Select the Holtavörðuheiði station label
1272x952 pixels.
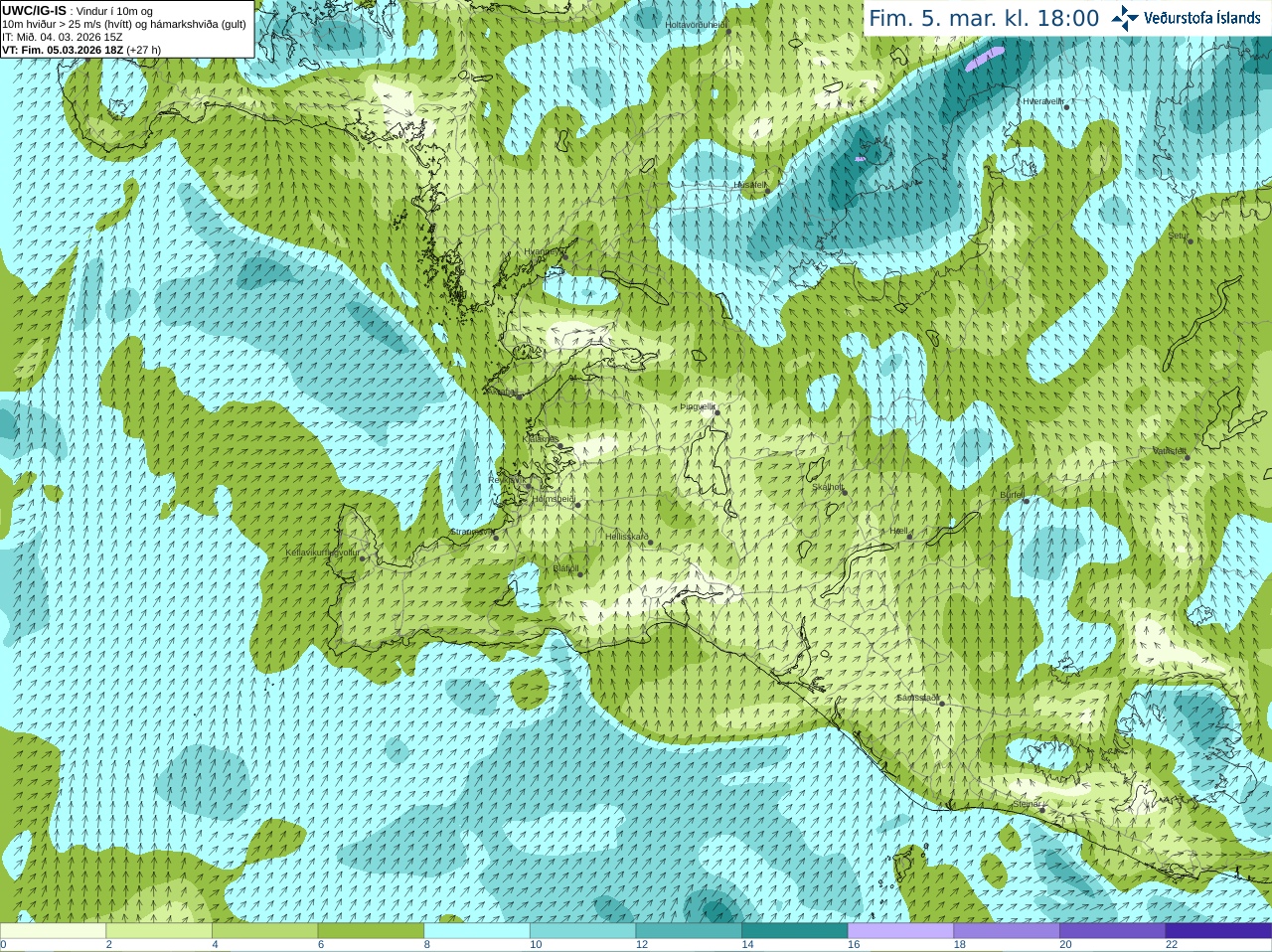point(696,24)
